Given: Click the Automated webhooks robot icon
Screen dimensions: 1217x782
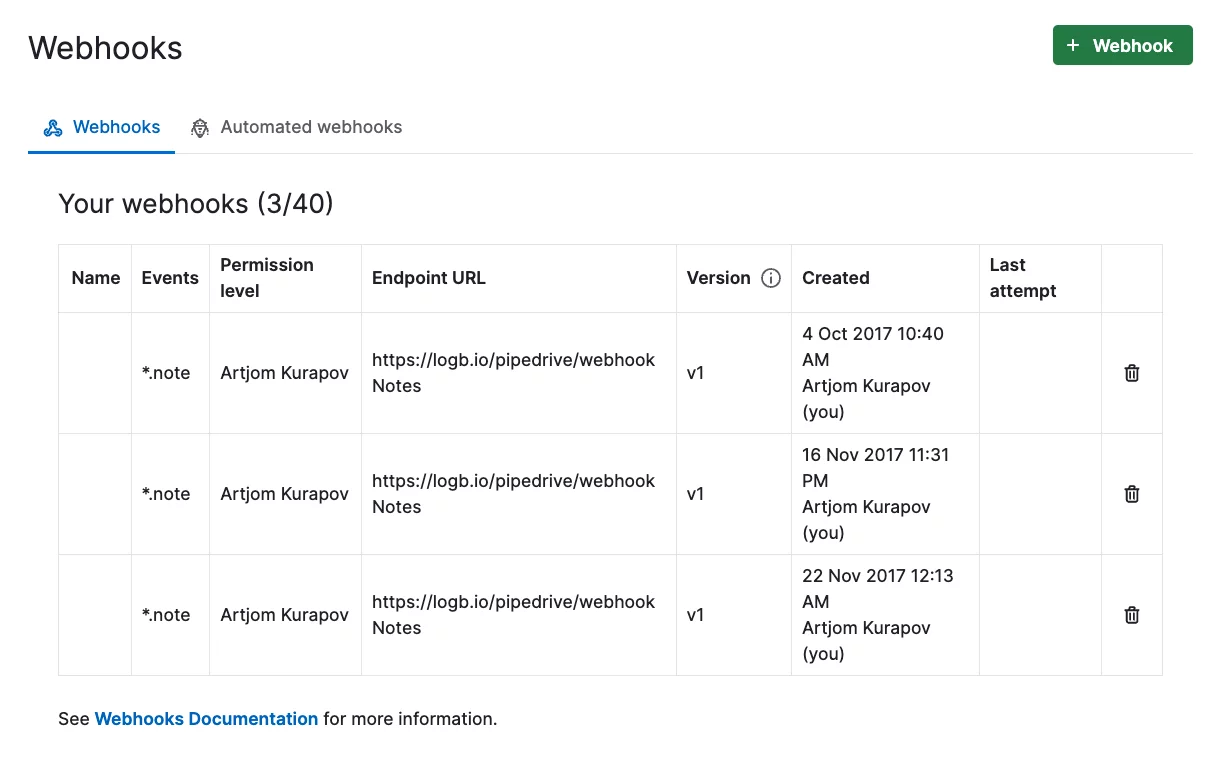Looking at the screenshot, I should click(x=200, y=128).
